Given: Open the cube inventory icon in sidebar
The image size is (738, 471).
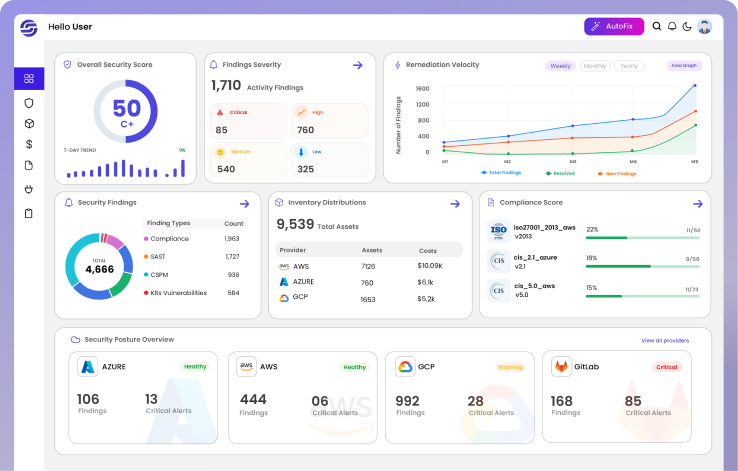Looking at the screenshot, I should click(x=29, y=124).
